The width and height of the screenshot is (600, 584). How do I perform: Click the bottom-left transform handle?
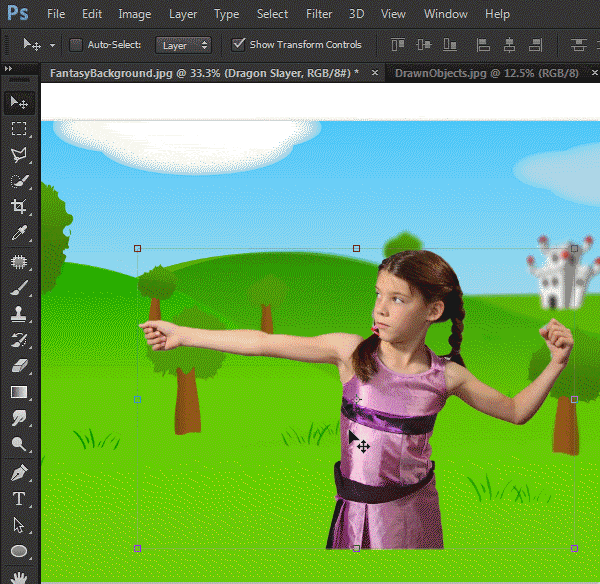[137, 548]
